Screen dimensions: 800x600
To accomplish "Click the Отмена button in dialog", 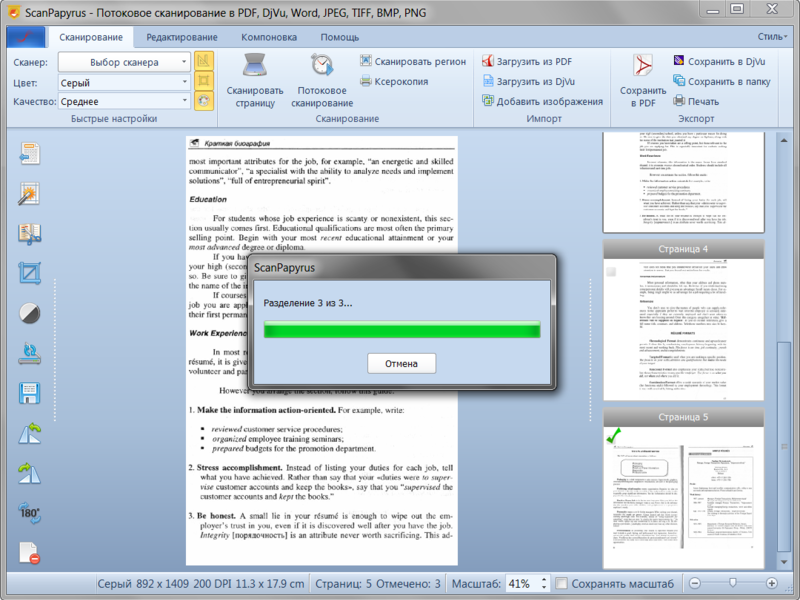I will (402, 364).
